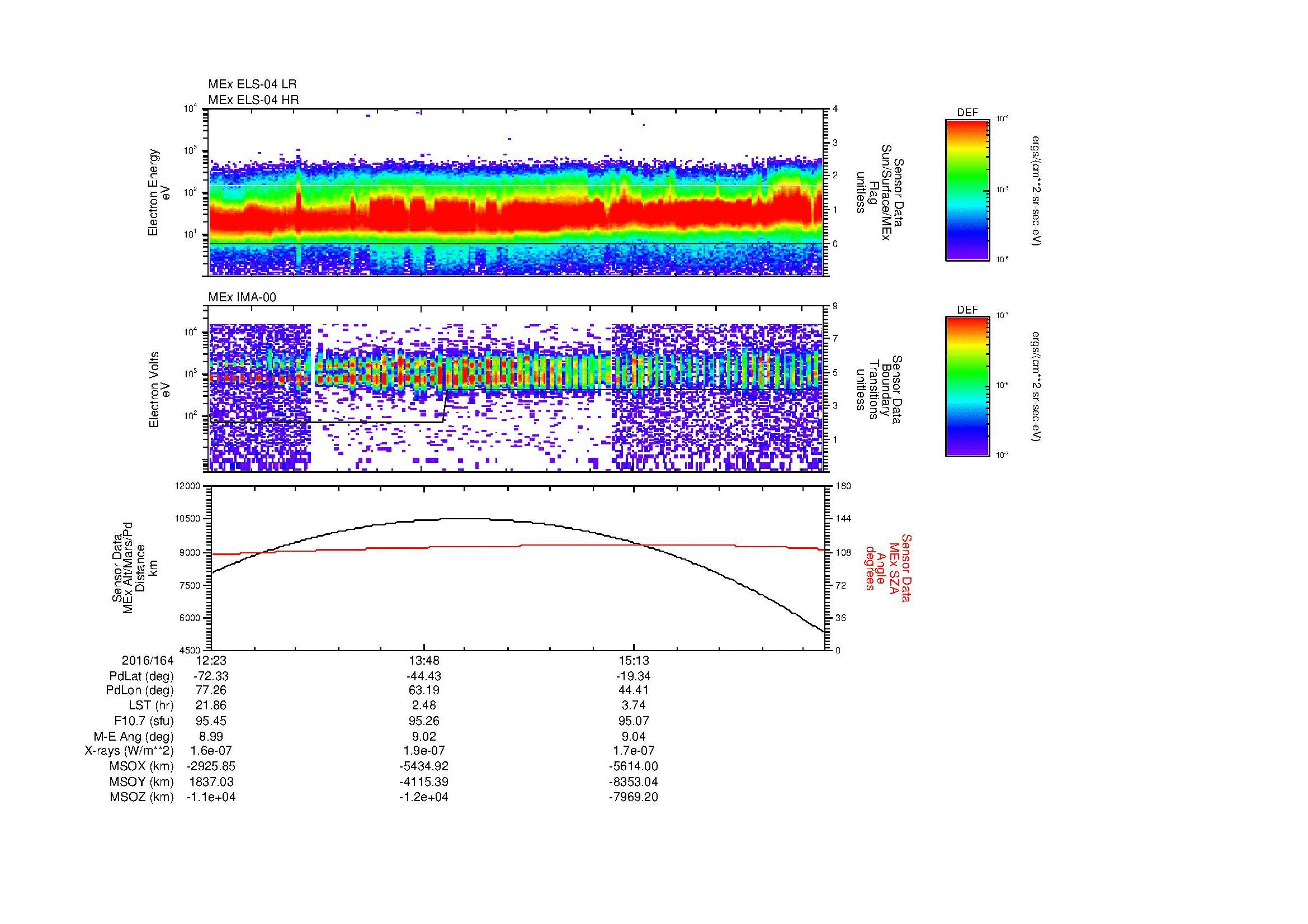Click the X-rays value 1.7e-07
1308x924 pixels.
tap(633, 751)
